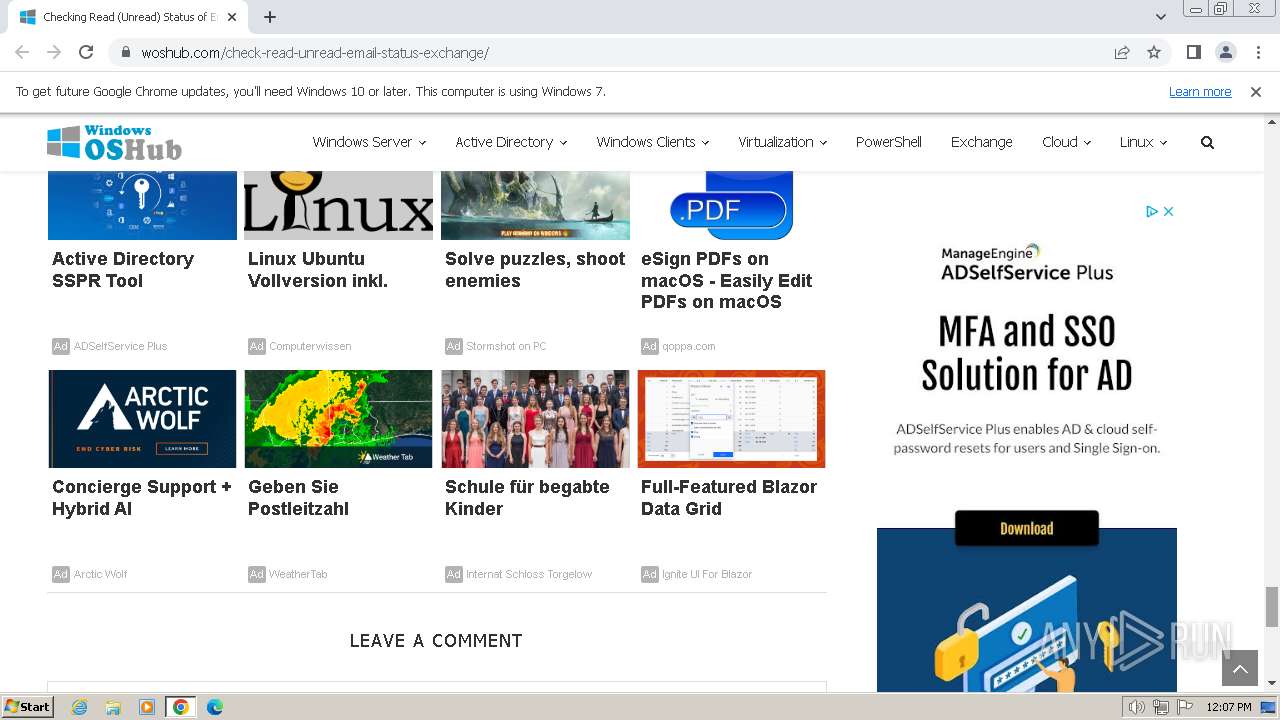The height and width of the screenshot is (720, 1280).
Task: Open eSign PDFs on macOS ad
Action: click(727, 280)
